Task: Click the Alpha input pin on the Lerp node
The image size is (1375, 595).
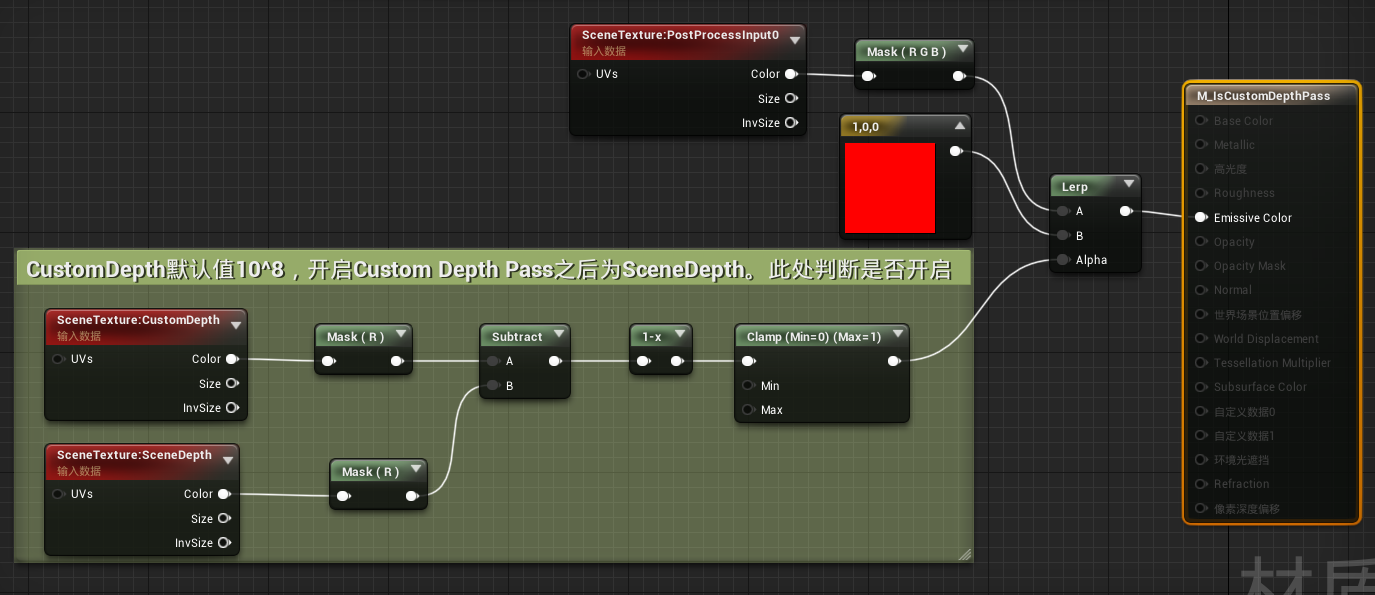Action: point(1062,259)
